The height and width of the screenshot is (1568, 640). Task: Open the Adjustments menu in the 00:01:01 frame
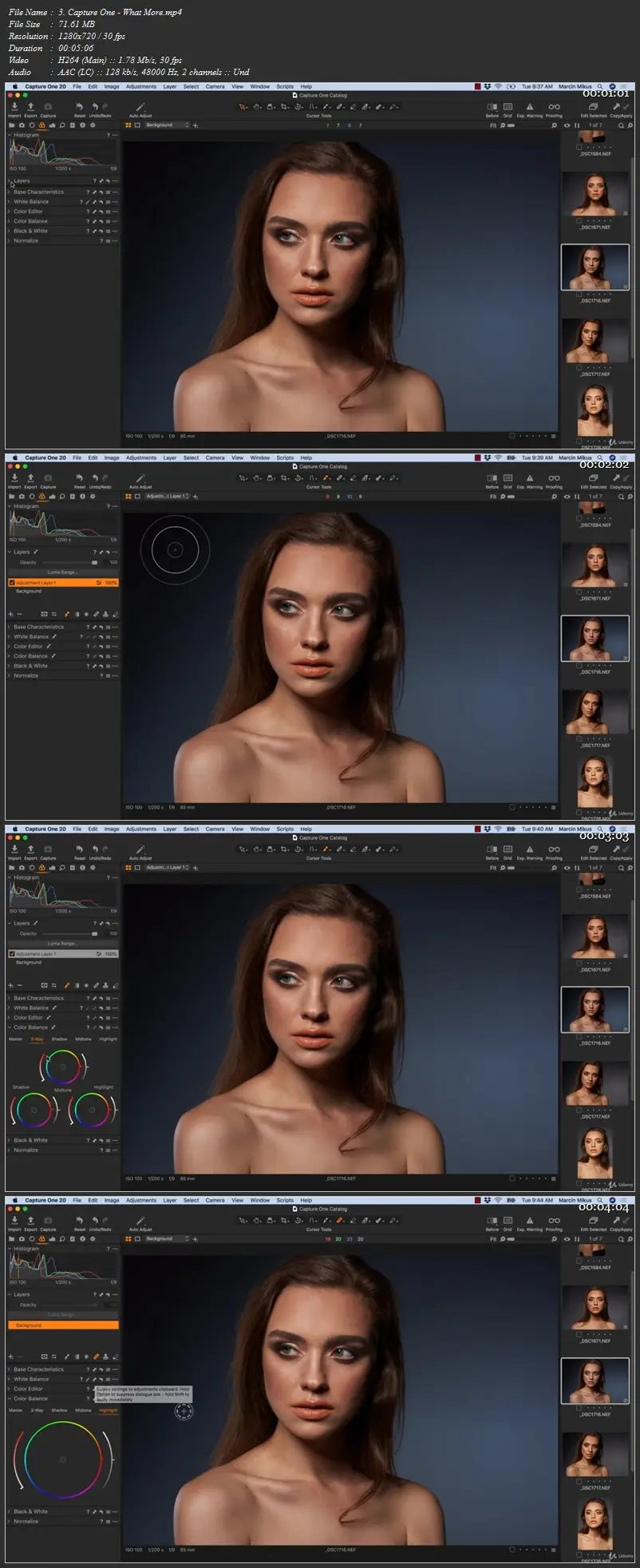pyautogui.click(x=140, y=87)
